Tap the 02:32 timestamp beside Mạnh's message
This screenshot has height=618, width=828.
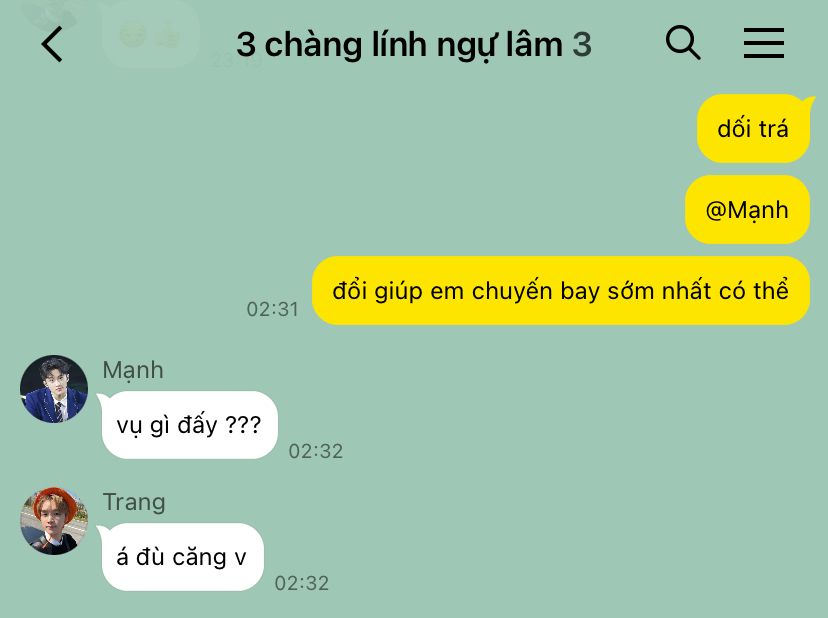click(x=316, y=452)
